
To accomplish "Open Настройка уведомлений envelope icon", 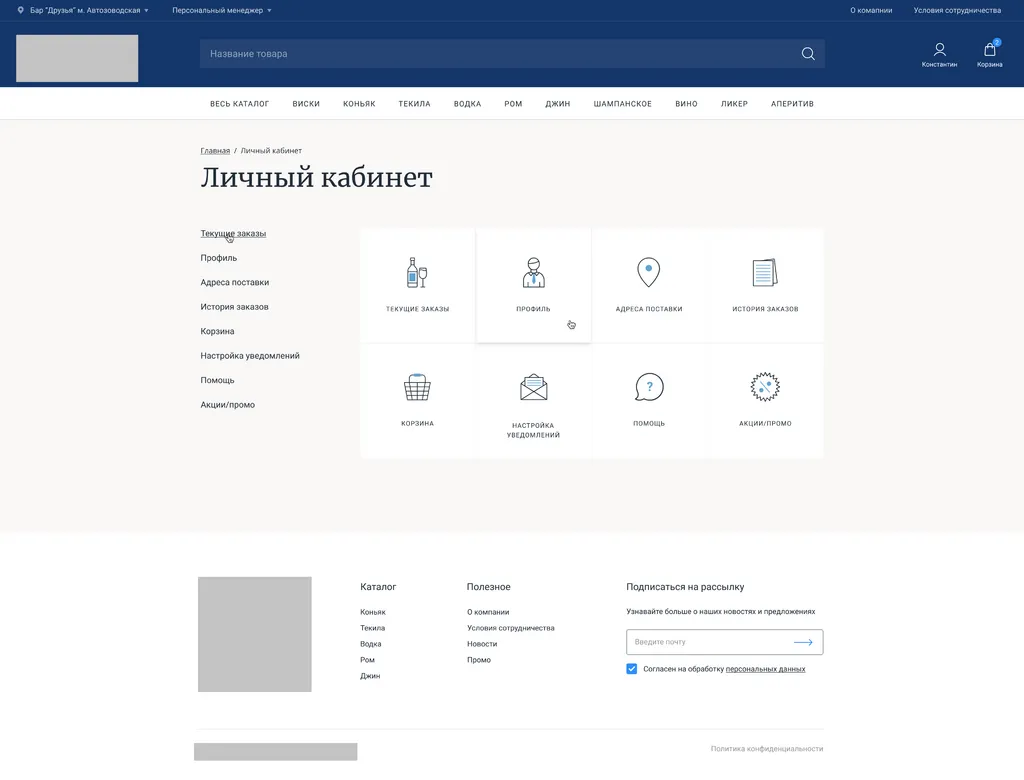I will pos(533,384).
